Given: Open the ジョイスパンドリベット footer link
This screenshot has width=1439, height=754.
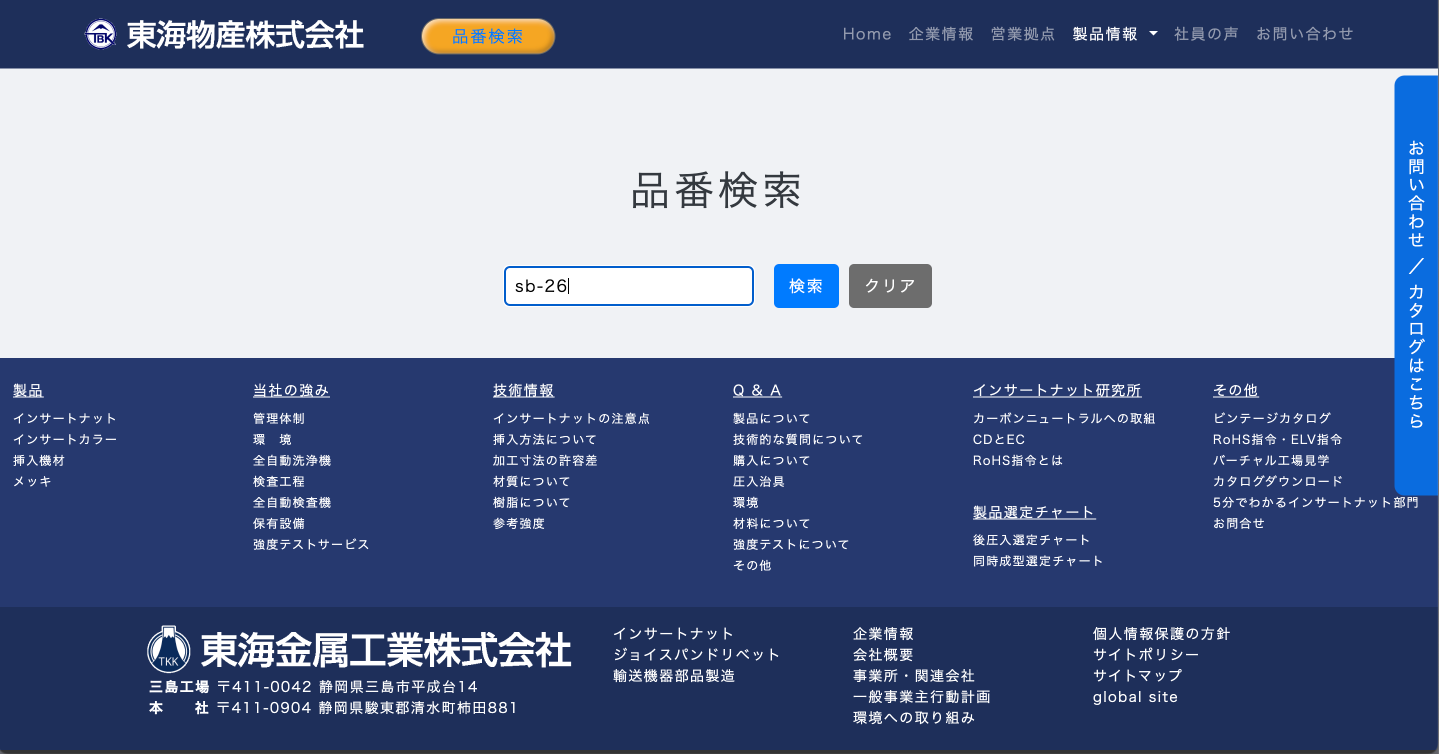Looking at the screenshot, I should pos(697,655).
